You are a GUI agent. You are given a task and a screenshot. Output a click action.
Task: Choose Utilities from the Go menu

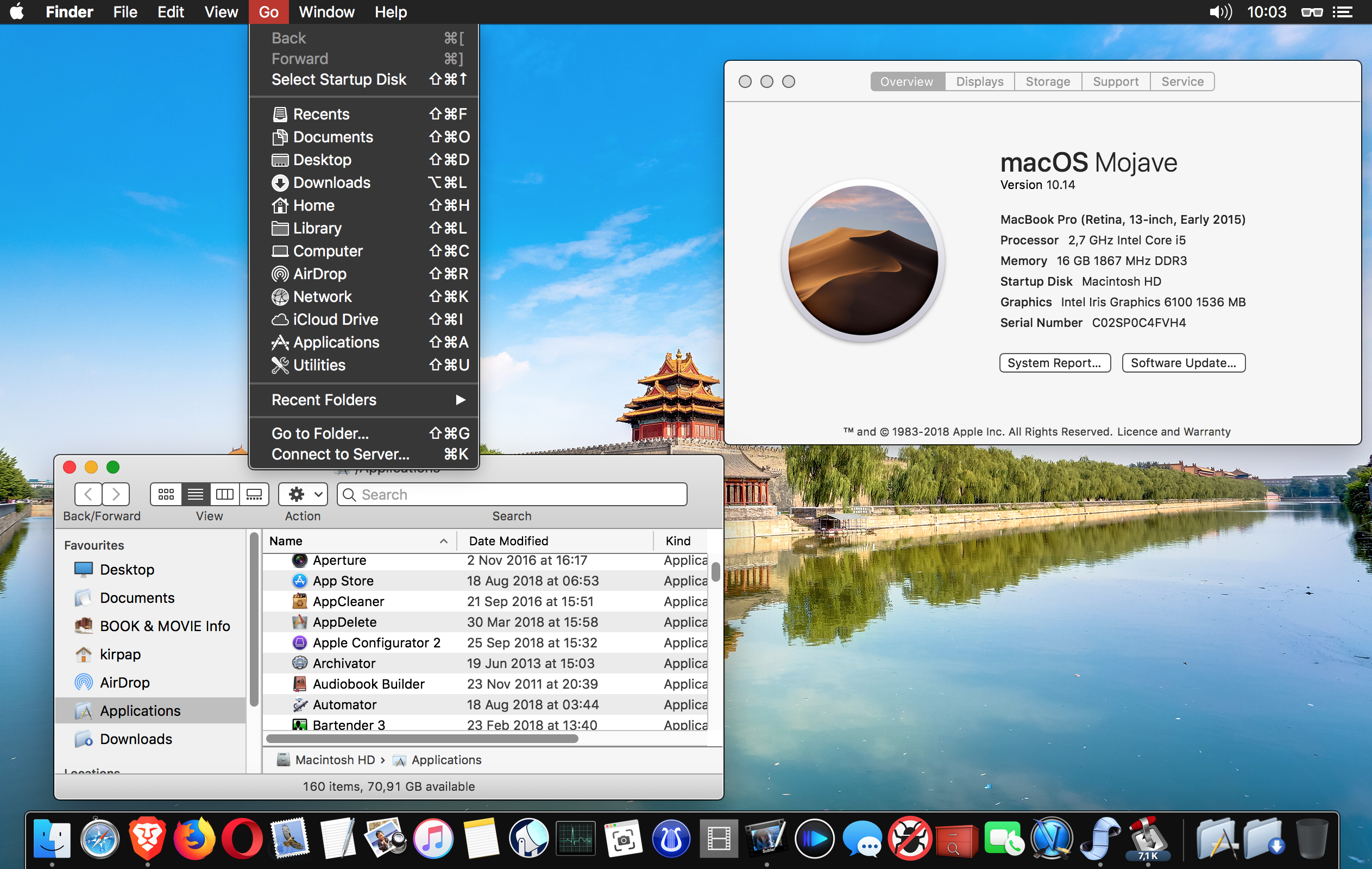pos(319,366)
